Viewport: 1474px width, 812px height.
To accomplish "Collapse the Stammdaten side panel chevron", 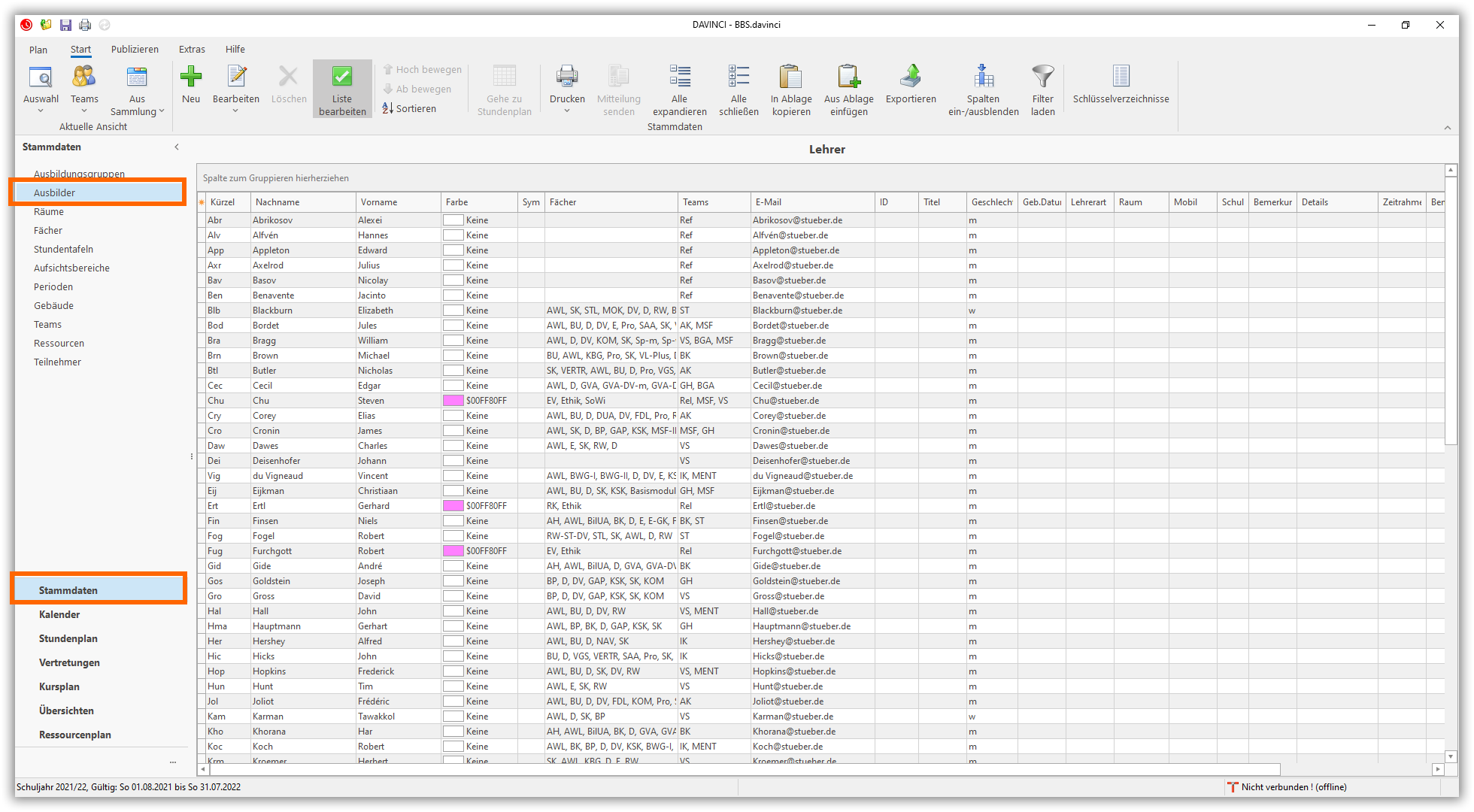I will (x=177, y=147).
